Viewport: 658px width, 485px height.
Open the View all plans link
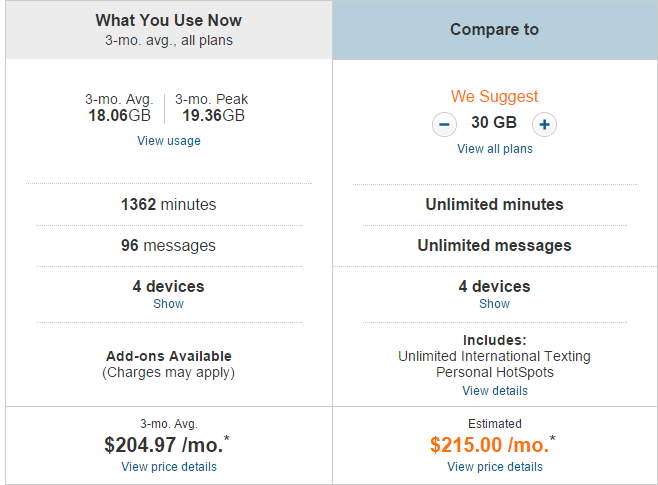[x=495, y=149]
